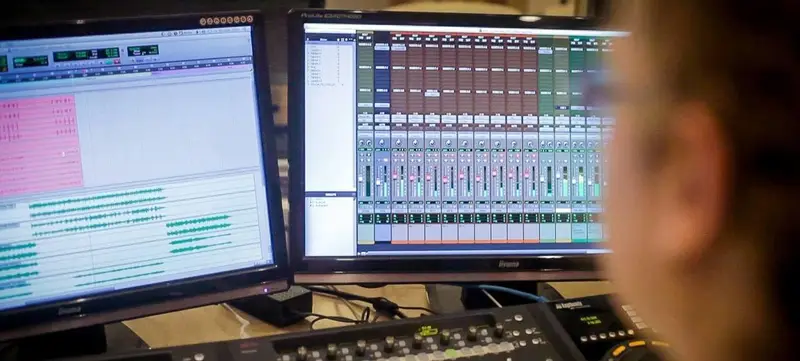The image size is (800, 361).
Task: Click the pan knob on the blue mixer strip
Action: pos(382,144)
